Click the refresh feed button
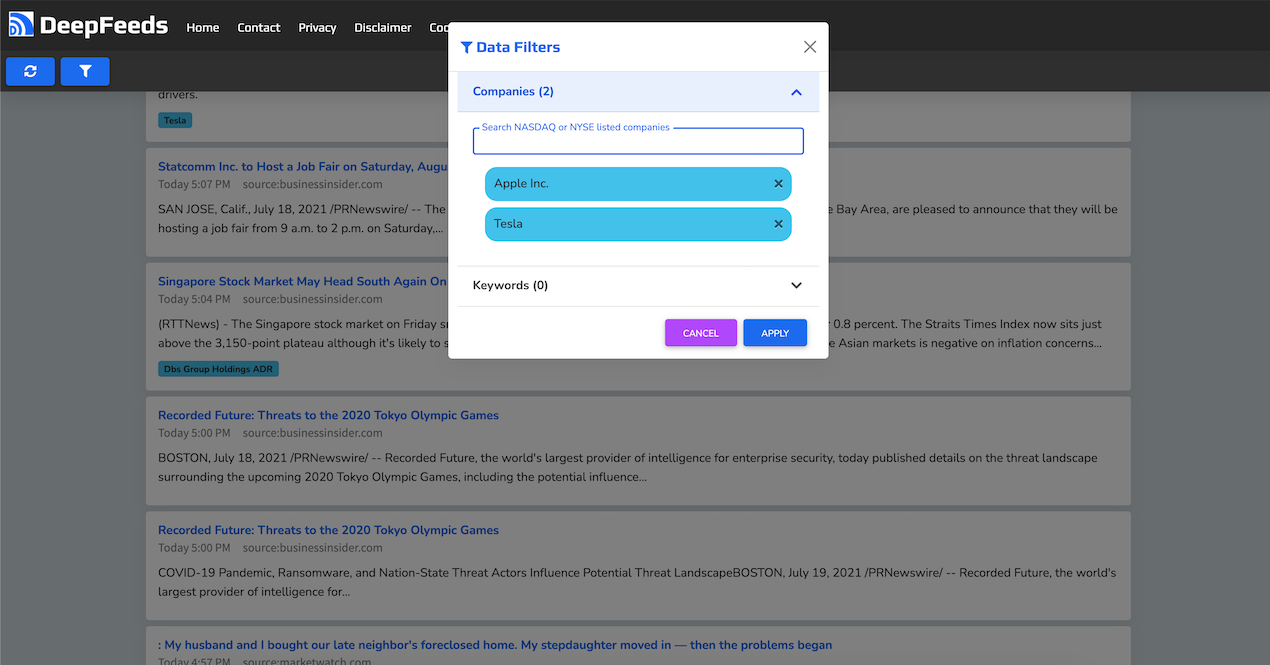This screenshot has width=1270, height=665. click(x=30, y=71)
